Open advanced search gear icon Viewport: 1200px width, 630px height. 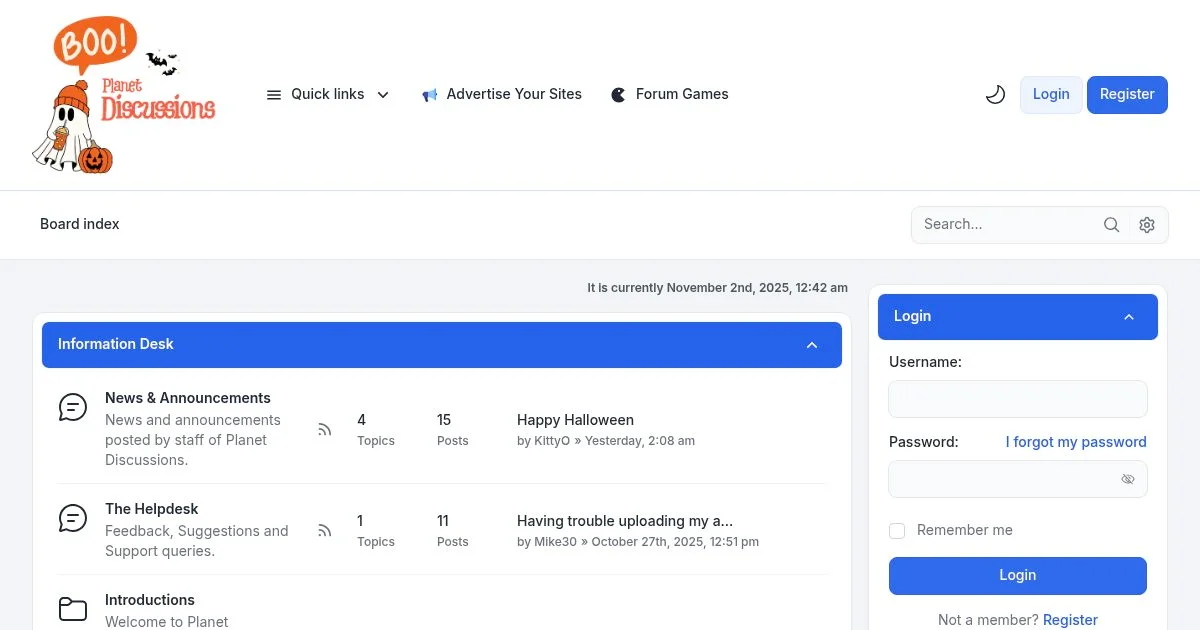[x=1147, y=225]
